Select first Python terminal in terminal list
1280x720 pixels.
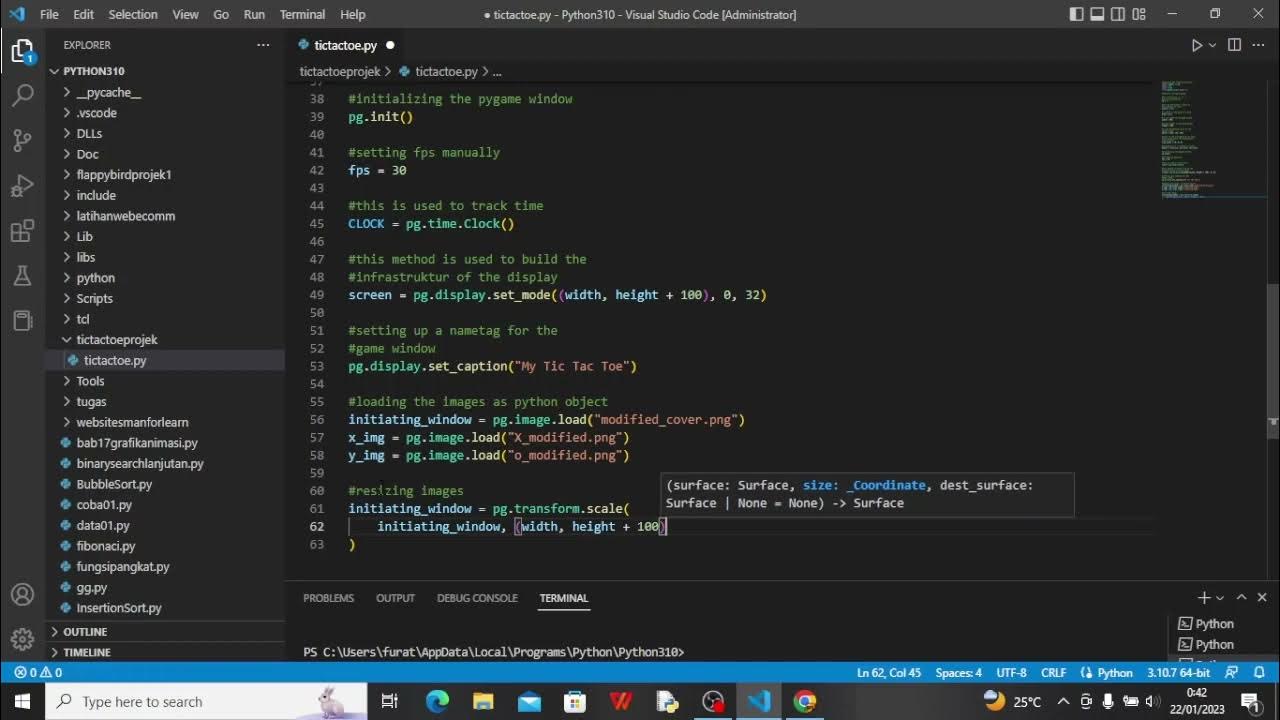click(1206, 624)
